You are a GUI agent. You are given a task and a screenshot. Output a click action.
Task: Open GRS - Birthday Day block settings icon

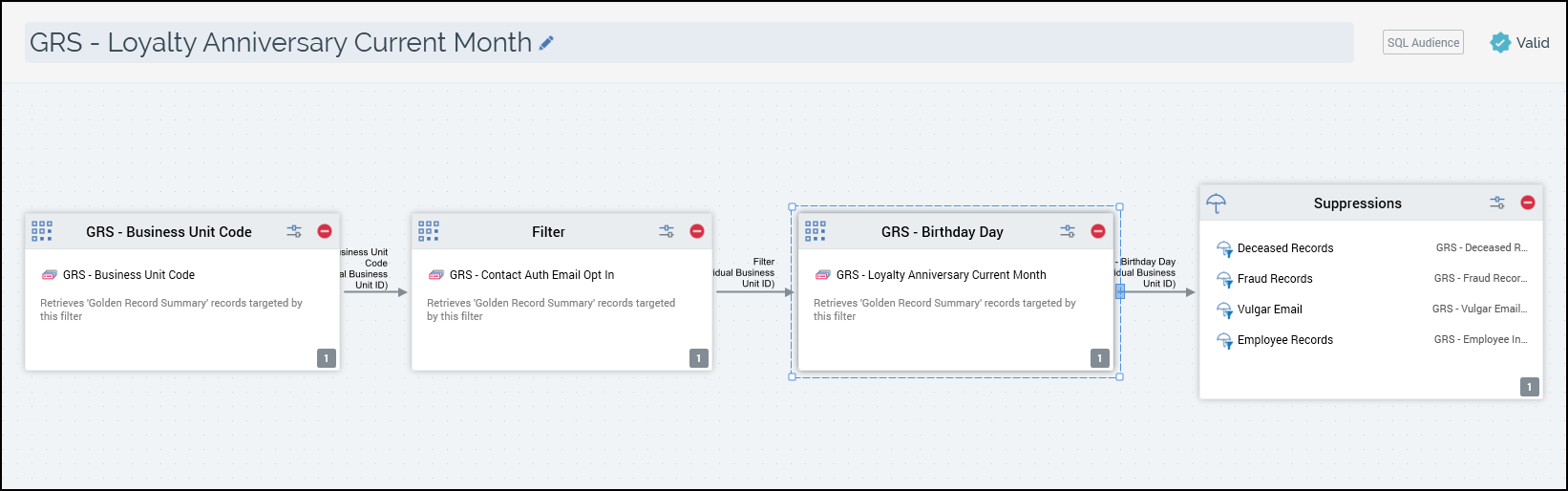click(x=1068, y=231)
